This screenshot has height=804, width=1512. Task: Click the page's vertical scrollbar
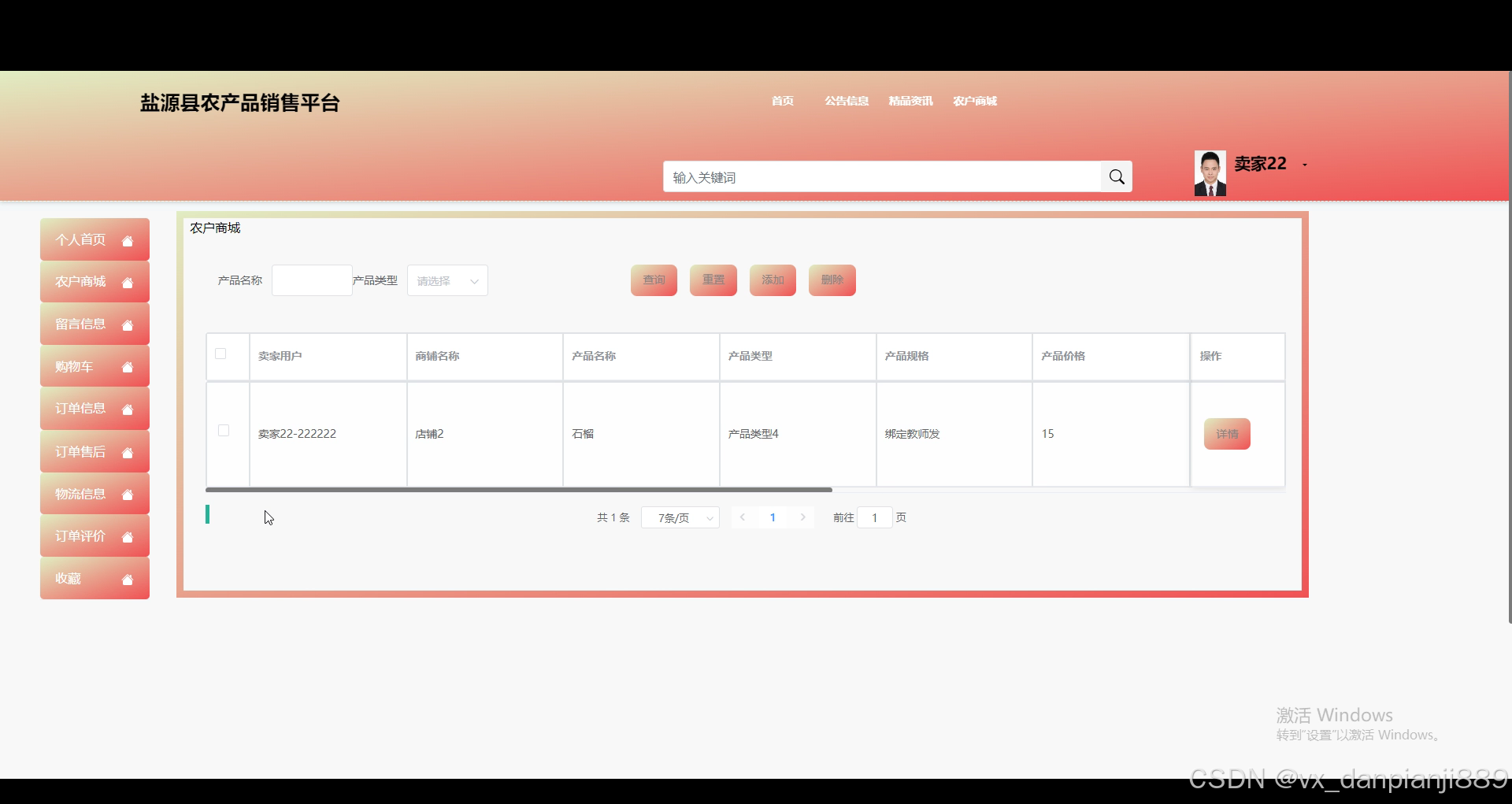point(1509,346)
